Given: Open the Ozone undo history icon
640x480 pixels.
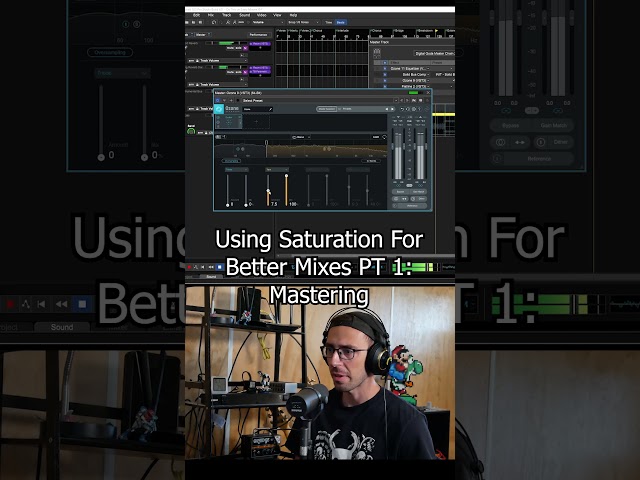Looking at the screenshot, I should [x=408, y=109].
